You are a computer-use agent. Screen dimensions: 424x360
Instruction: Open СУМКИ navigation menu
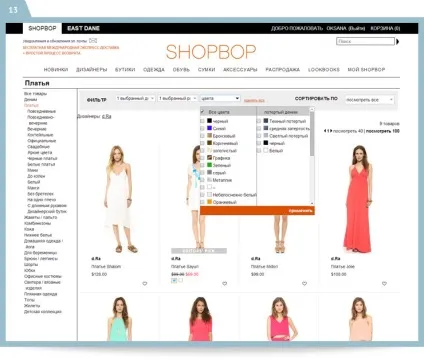coord(206,70)
